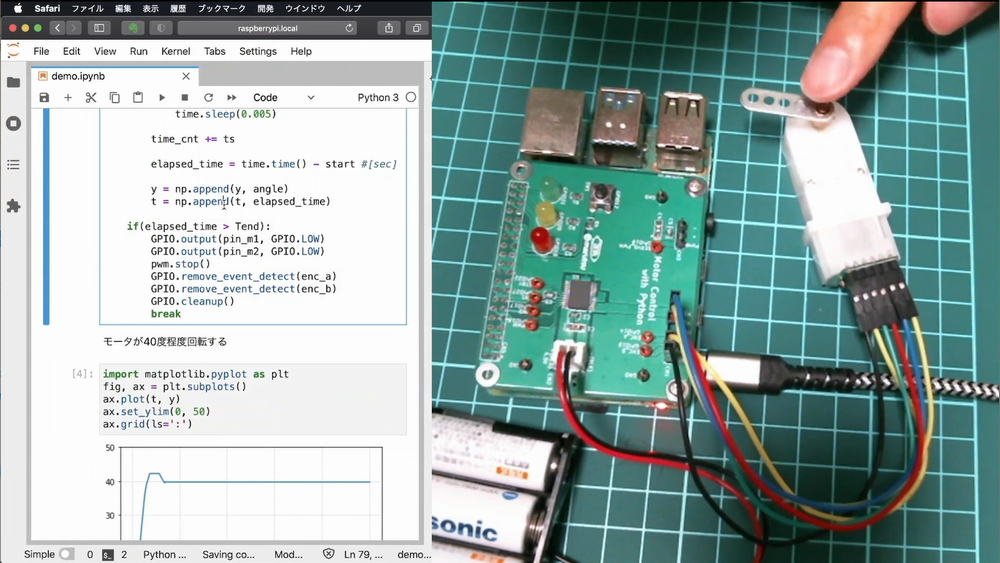This screenshot has width=1000, height=563.
Task: Interrupt the kernel with the stop icon
Action: pyautogui.click(x=185, y=98)
